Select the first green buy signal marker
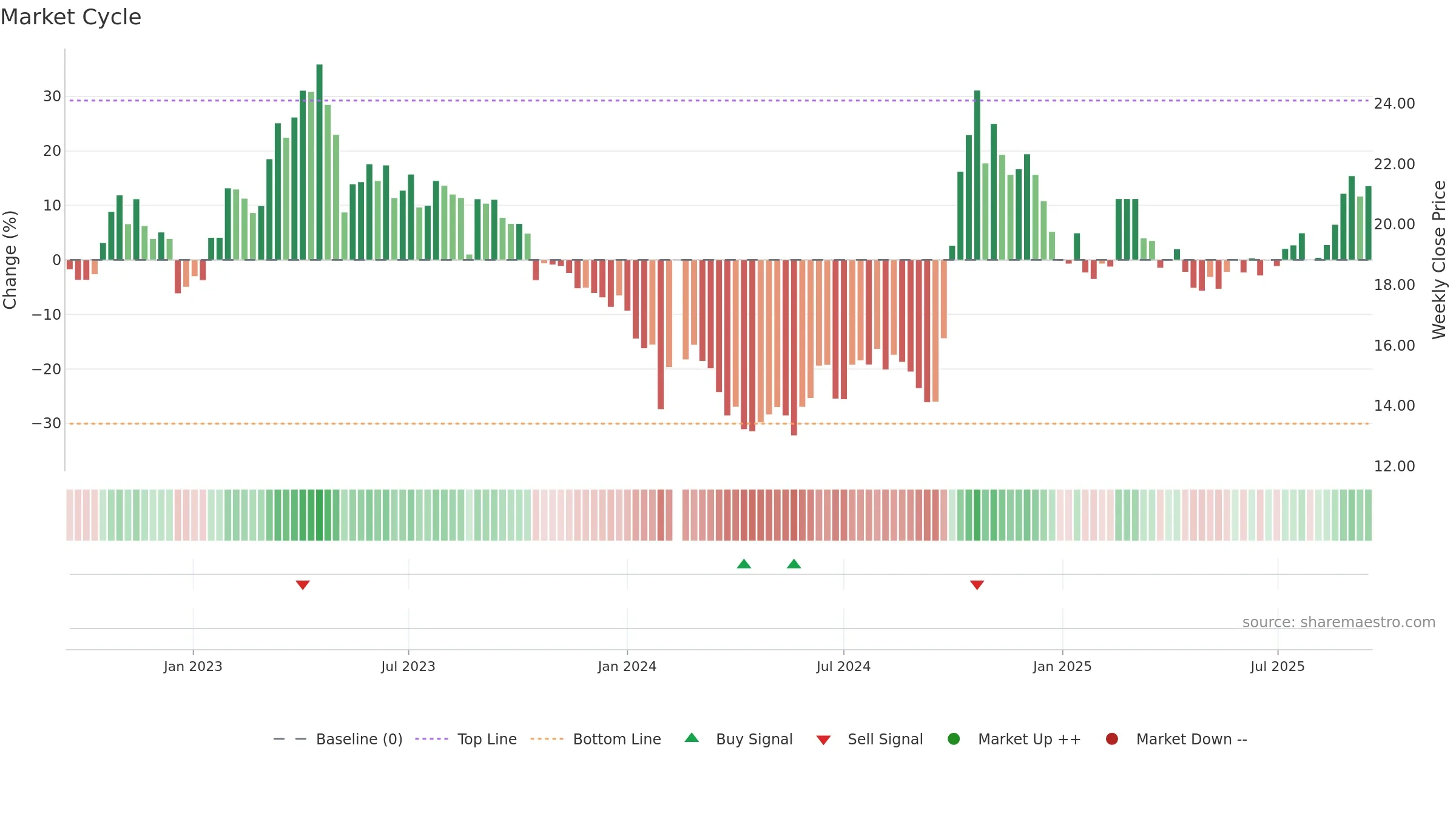 coord(744,564)
